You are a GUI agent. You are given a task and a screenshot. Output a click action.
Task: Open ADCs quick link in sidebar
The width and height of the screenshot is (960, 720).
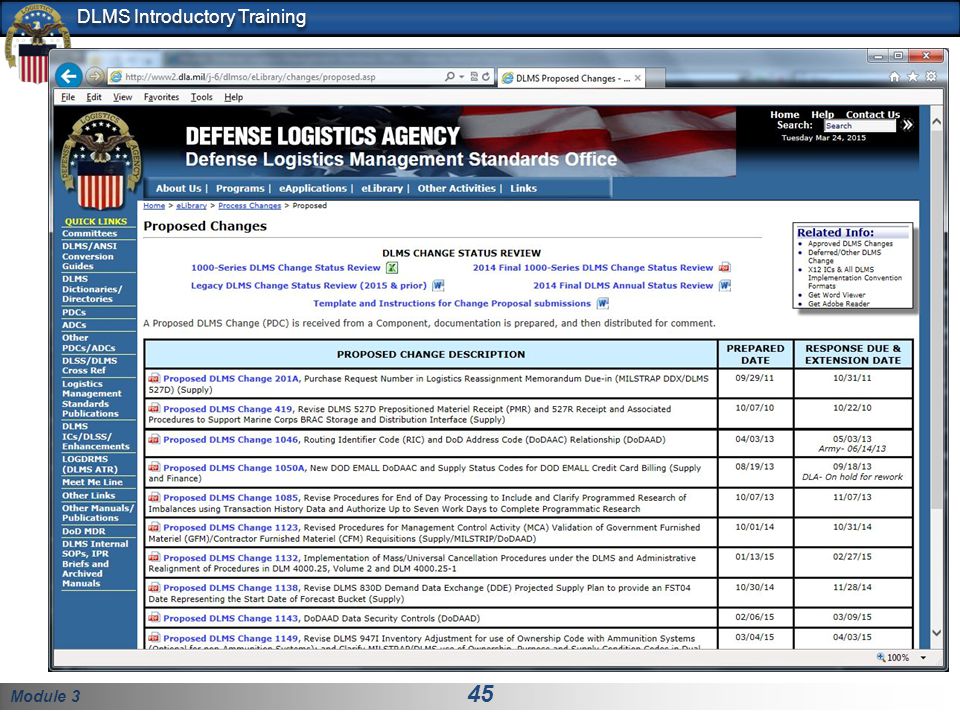click(74, 325)
